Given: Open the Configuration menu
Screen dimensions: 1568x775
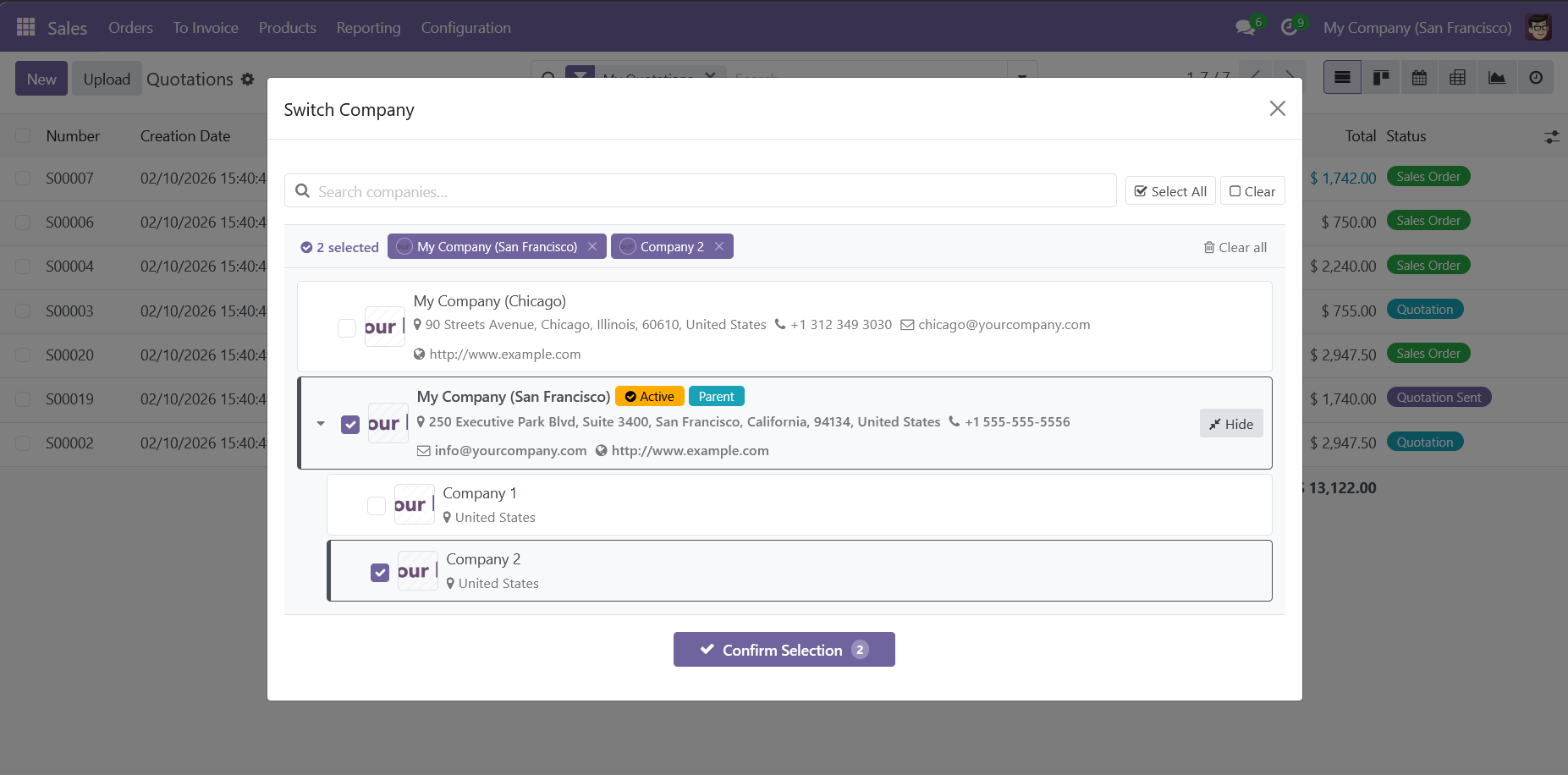Looking at the screenshot, I should coord(466,27).
